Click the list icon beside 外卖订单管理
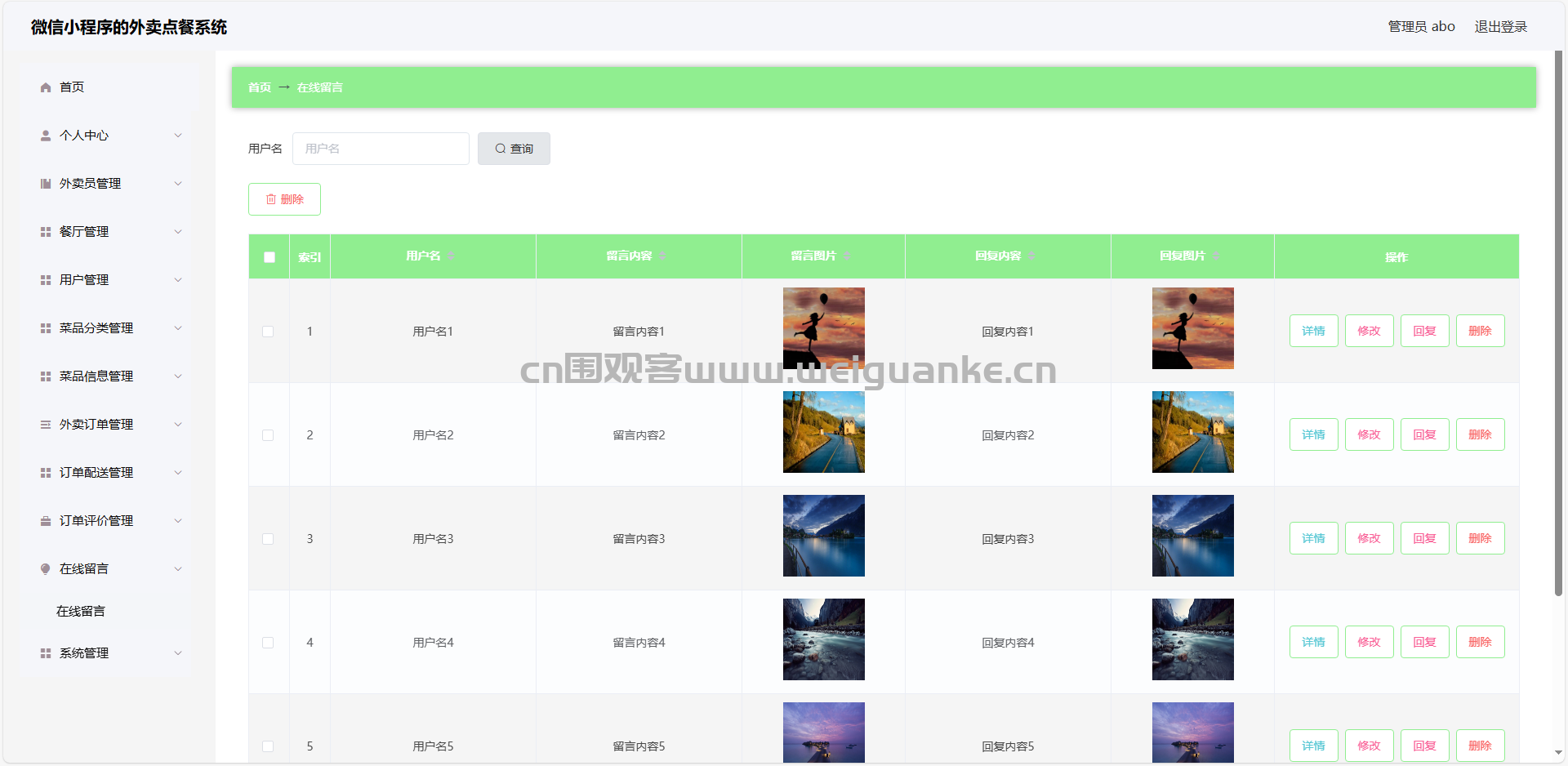Screen dimensions: 1568x766 [x=46, y=425]
